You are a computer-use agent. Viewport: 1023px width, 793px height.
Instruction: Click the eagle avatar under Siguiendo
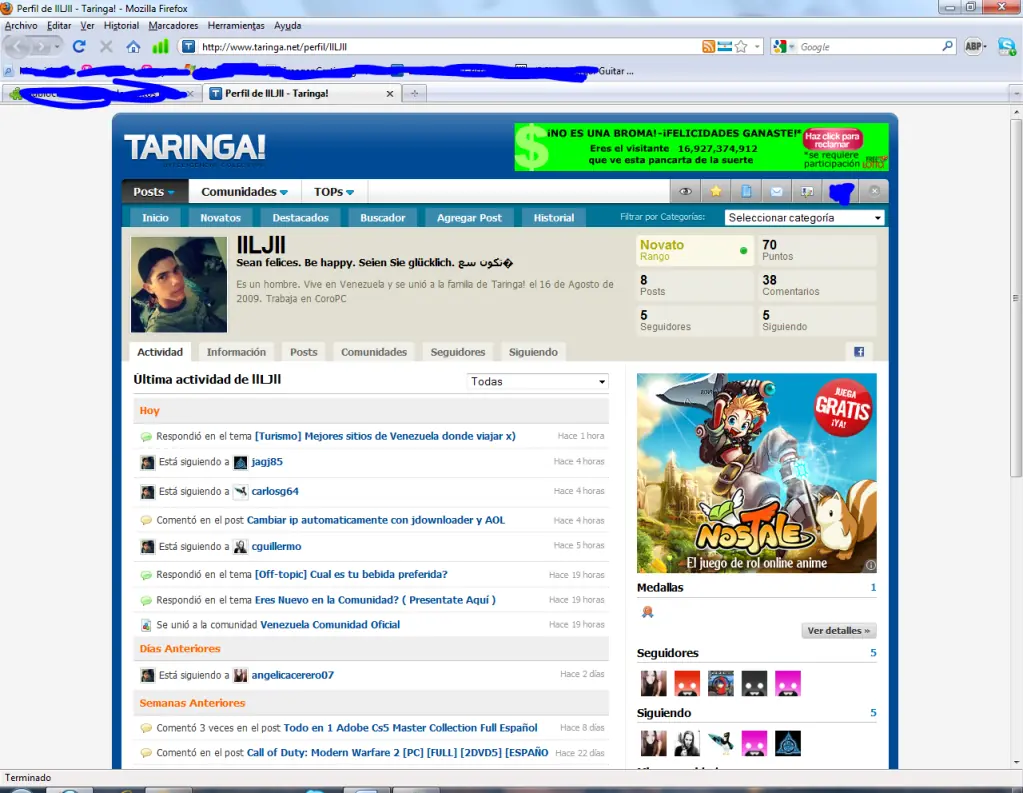721,743
